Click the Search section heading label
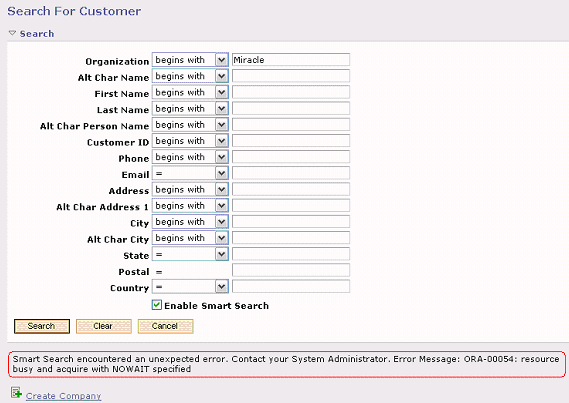This screenshot has width=569, height=403. coord(37,34)
